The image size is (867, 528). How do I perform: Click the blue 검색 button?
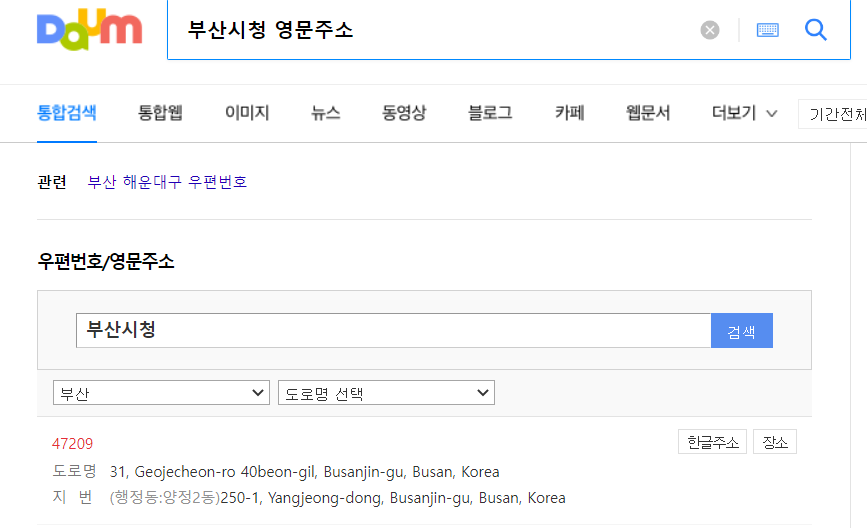click(741, 331)
